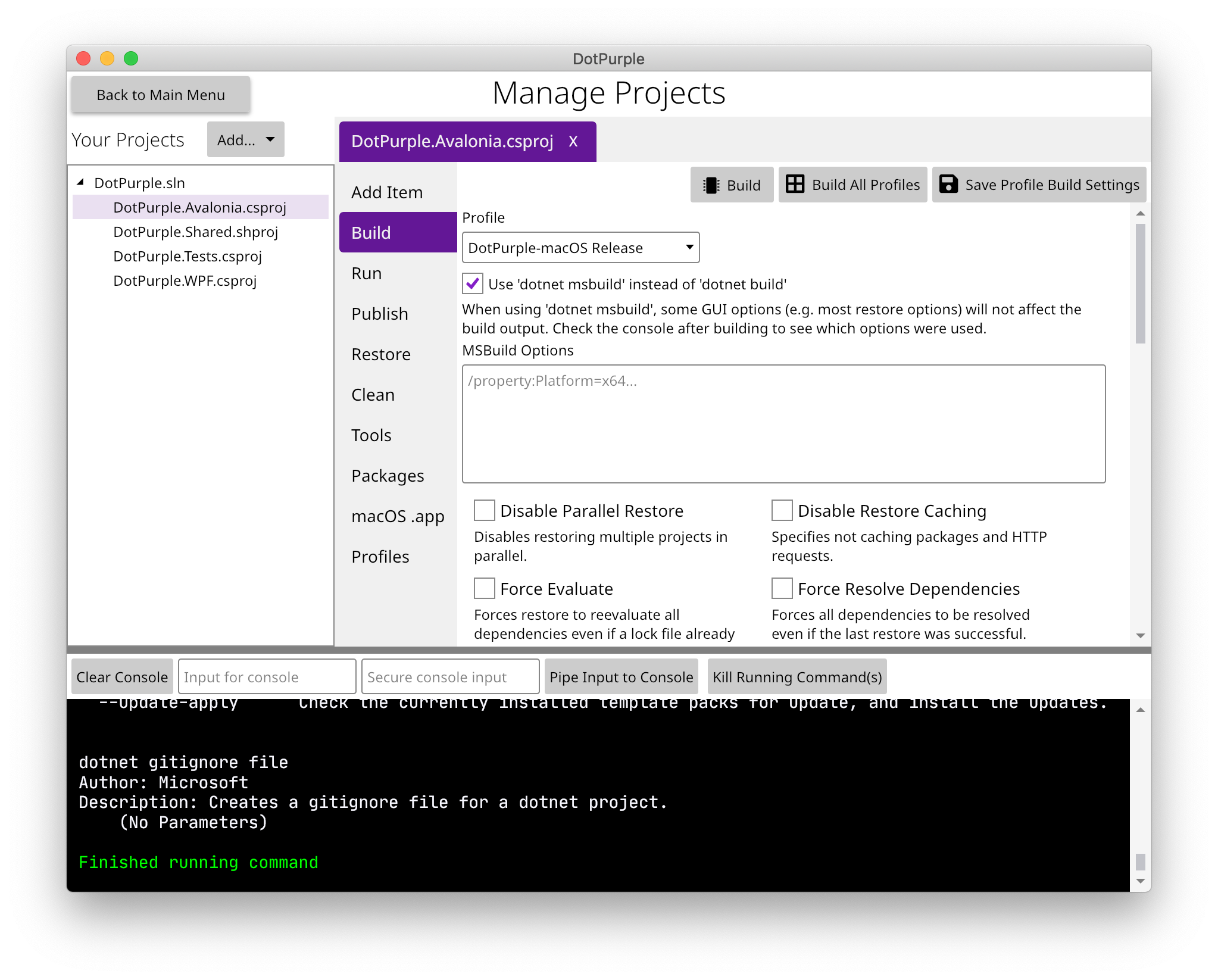Uncheck Use 'dotnet msbuild' checkbox
Image resolution: width=1218 pixels, height=980 pixels.
pos(472,283)
